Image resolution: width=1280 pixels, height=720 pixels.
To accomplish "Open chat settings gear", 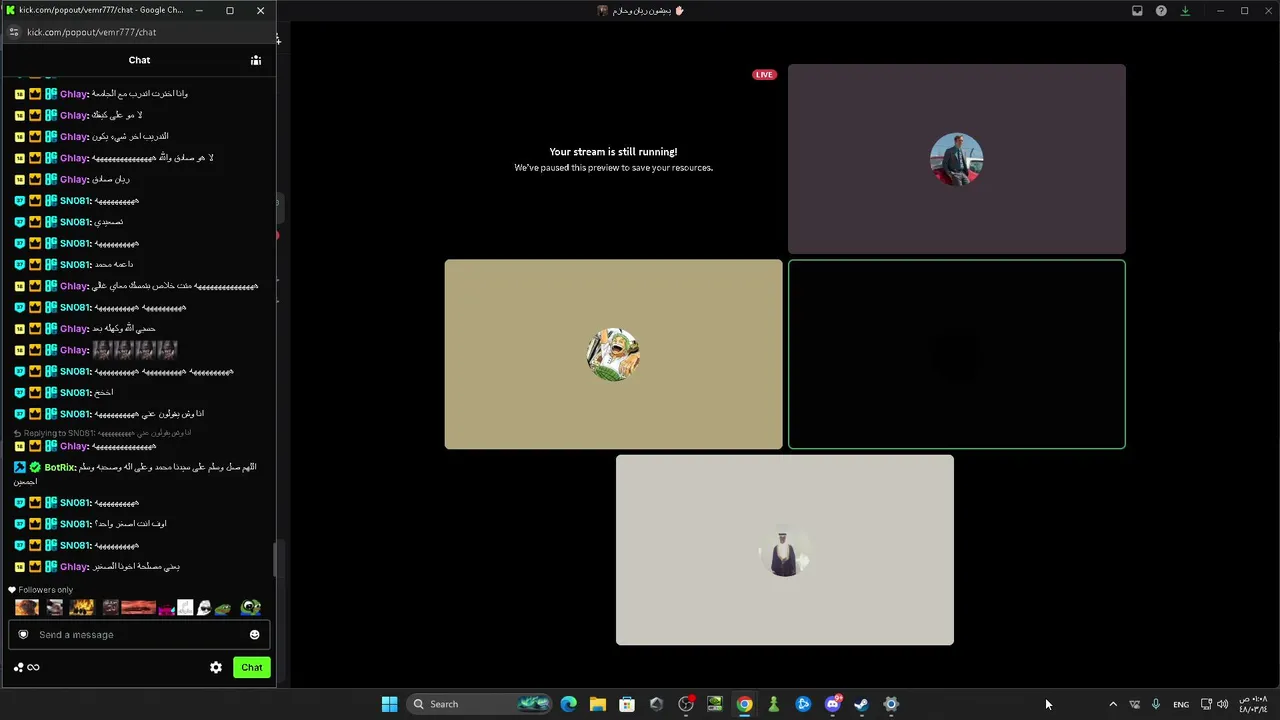I will point(216,667).
